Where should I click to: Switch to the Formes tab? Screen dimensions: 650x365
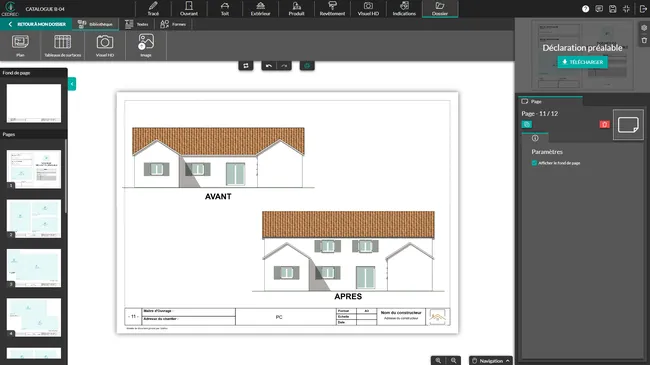(173, 24)
